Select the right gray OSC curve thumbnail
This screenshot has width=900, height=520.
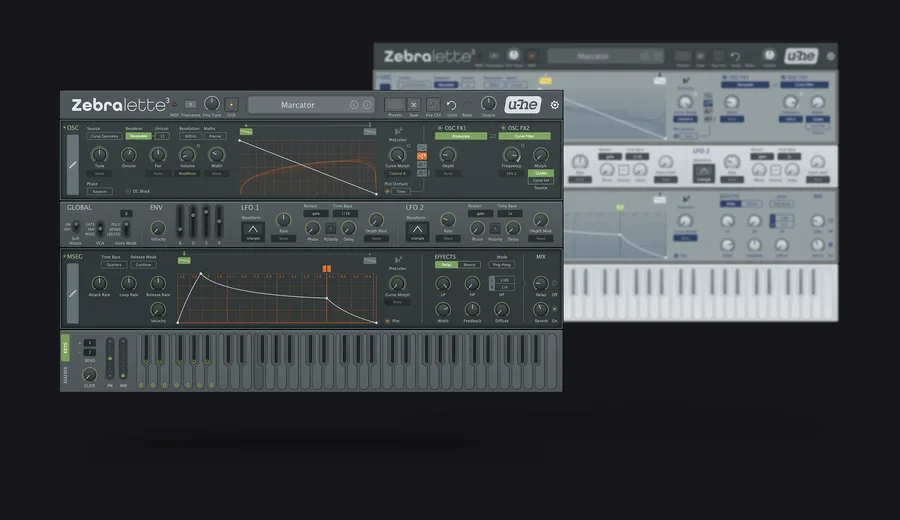(x=370, y=131)
